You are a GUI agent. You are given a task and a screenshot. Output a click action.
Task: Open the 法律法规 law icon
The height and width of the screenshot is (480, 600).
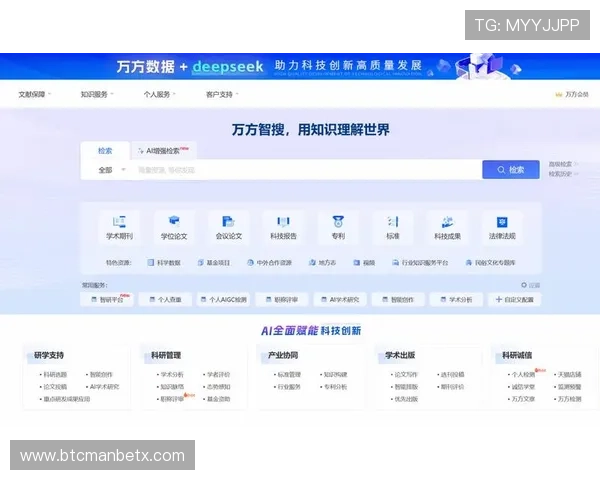(502, 222)
